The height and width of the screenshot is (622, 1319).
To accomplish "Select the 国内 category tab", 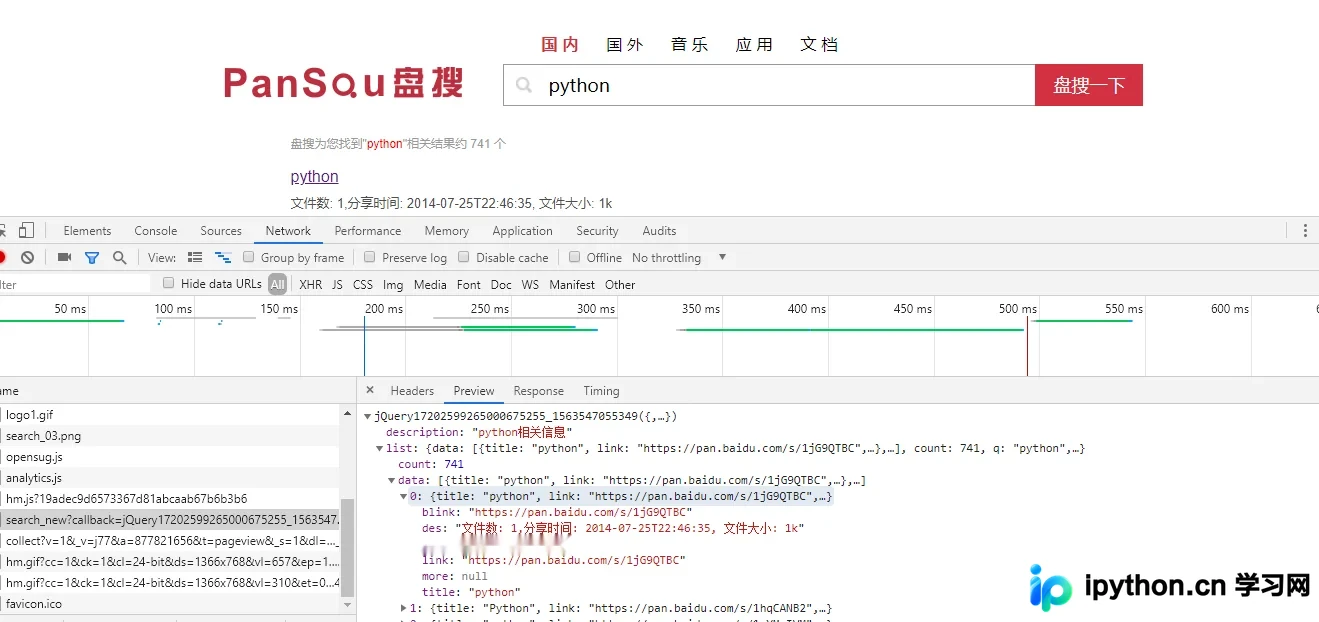I will click(x=560, y=44).
